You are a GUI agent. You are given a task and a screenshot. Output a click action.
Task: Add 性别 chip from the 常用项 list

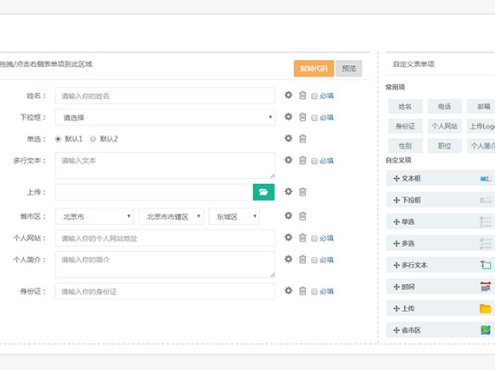[405, 146]
